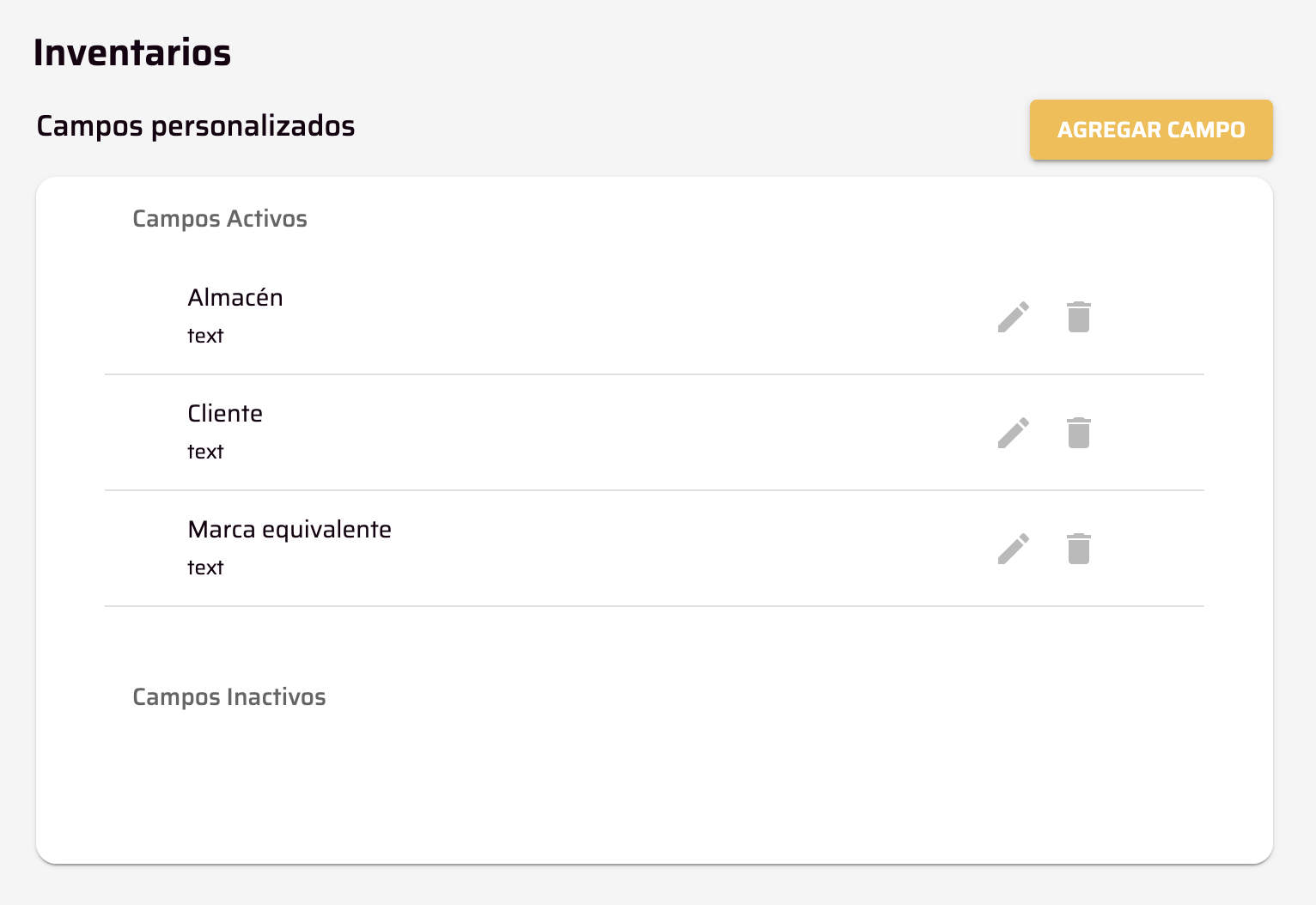Click divider line beneath the Almacén row
The width and height of the screenshot is (1316, 905).
click(x=655, y=374)
